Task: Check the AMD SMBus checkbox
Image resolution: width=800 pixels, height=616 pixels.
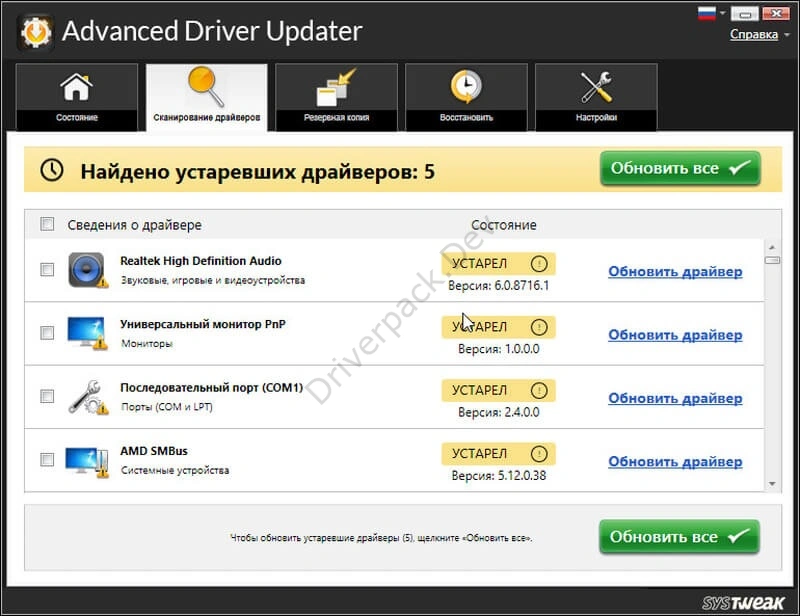Action: 47,459
